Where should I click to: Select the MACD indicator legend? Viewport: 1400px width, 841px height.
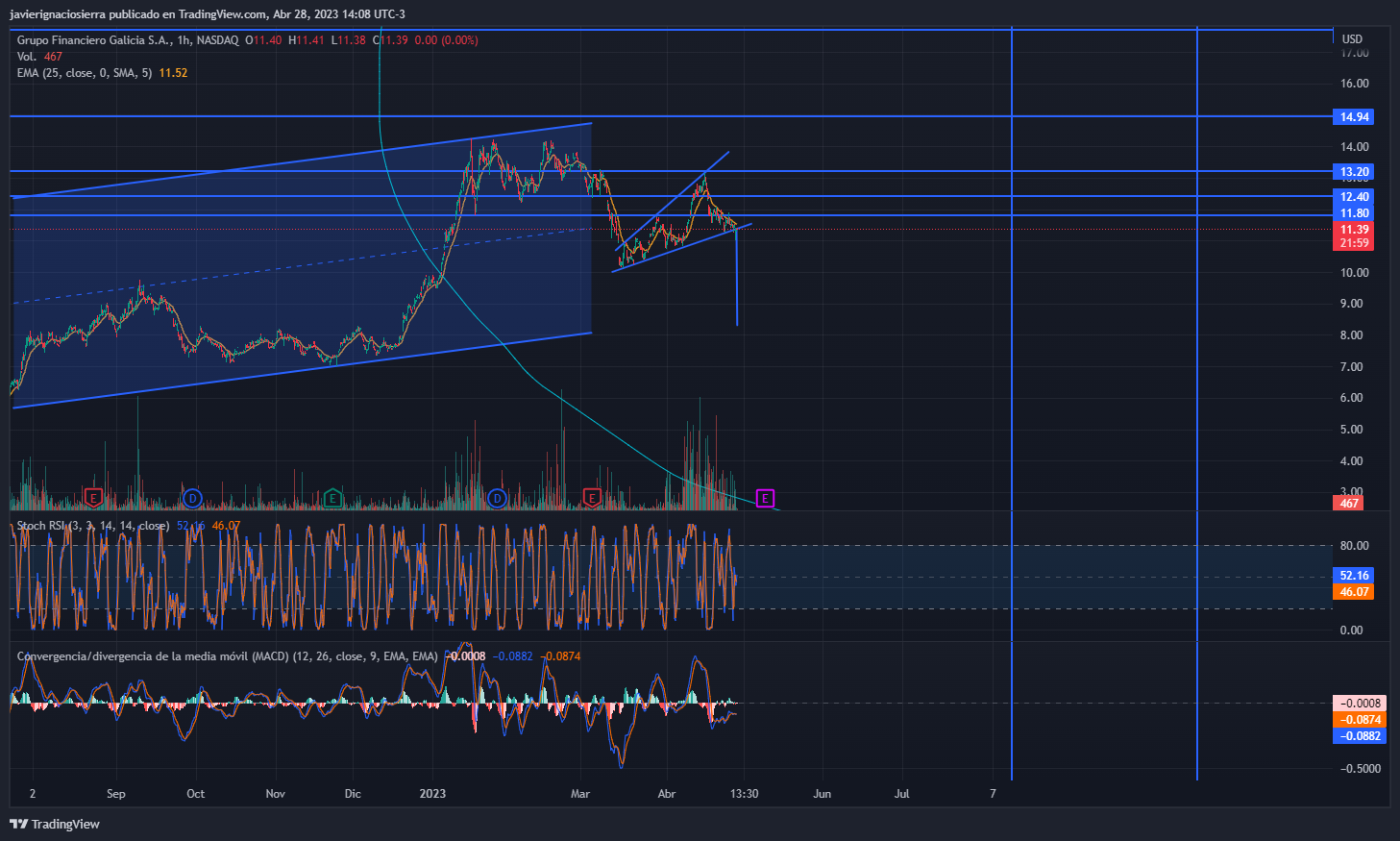(x=227, y=656)
